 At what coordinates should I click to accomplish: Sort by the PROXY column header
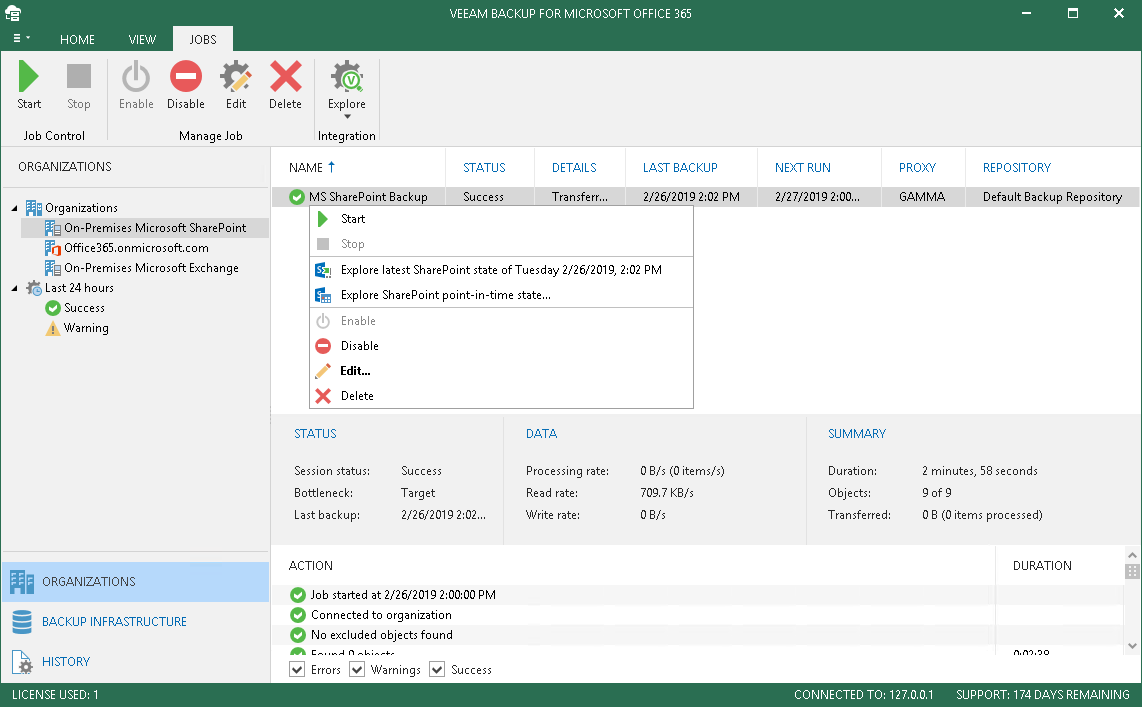coord(917,168)
